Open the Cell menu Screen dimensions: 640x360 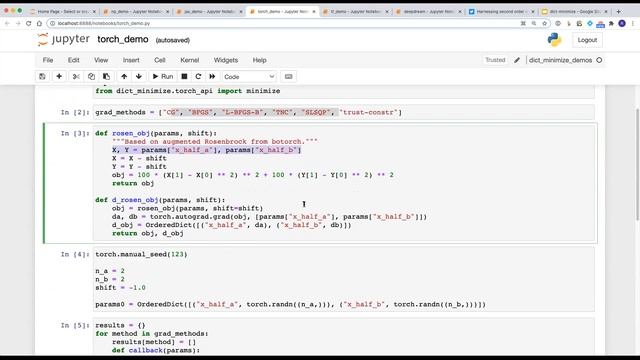point(160,60)
